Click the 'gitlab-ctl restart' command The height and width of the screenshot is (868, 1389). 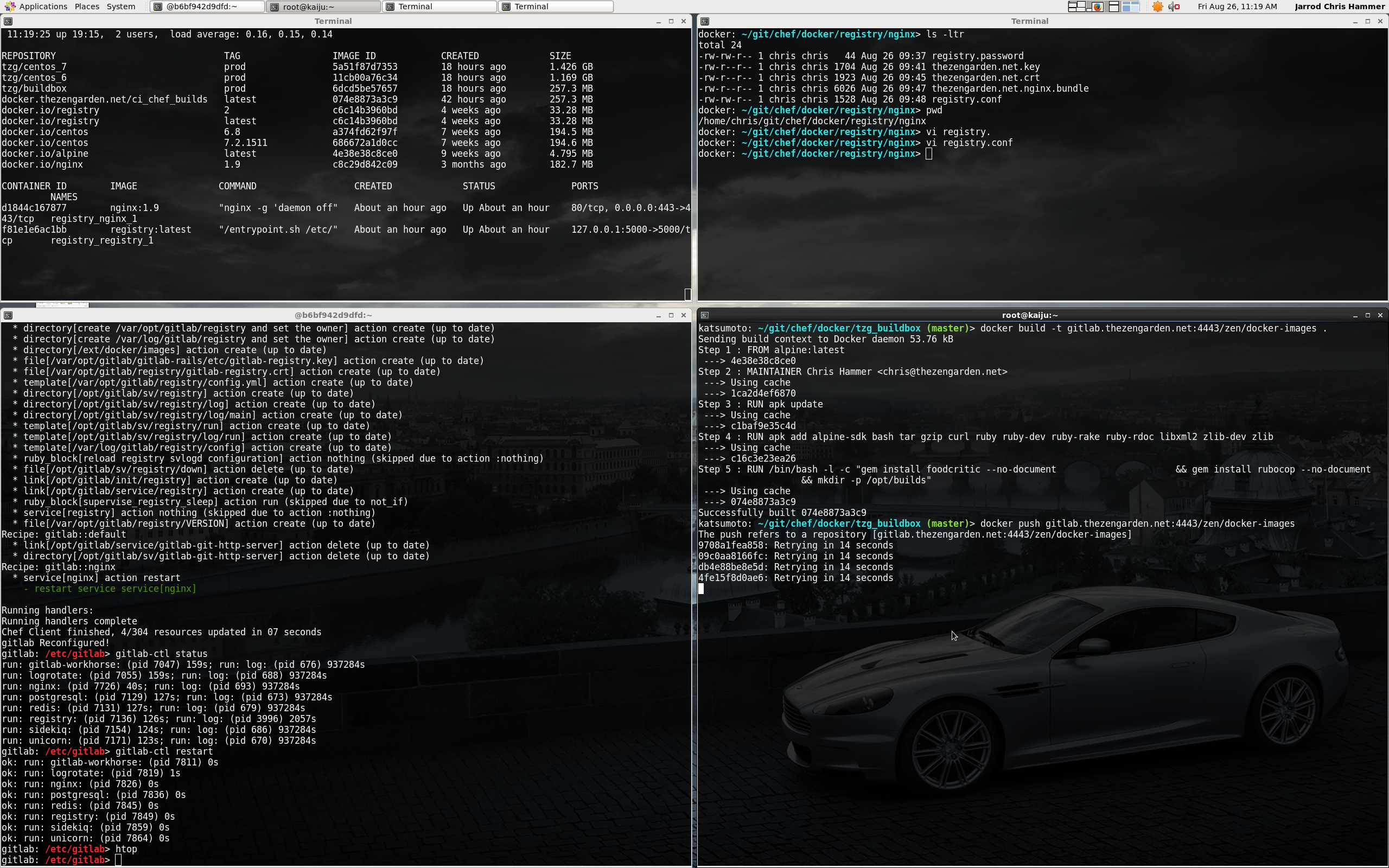tap(164, 751)
